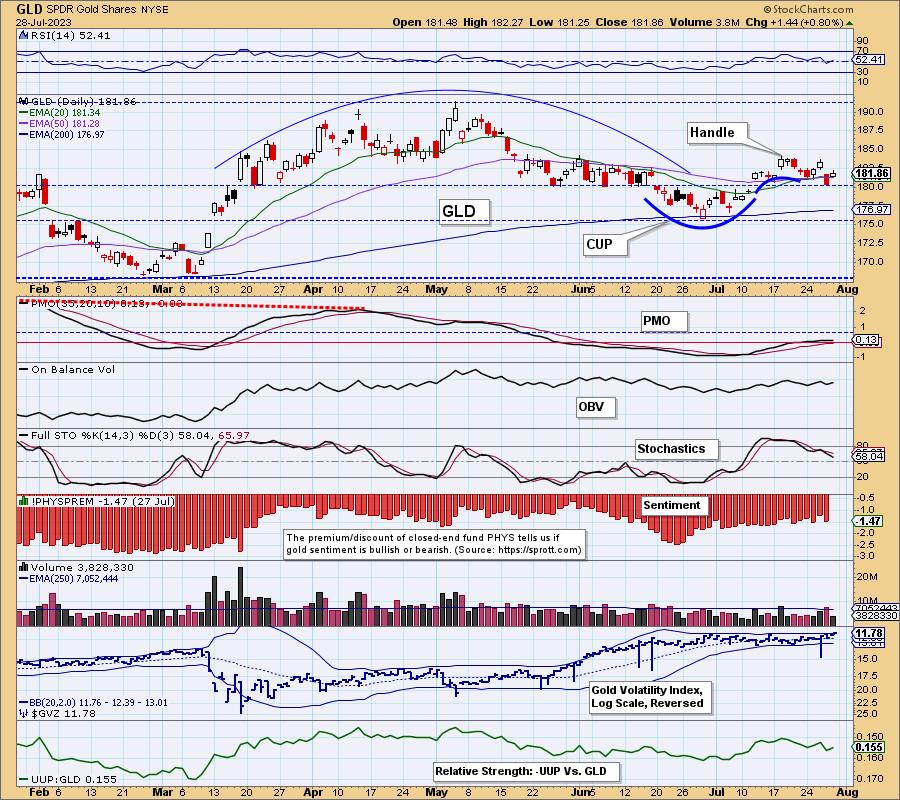Click the 11.78 volatility value tag
This screenshot has height=800, width=900.
coord(870,633)
